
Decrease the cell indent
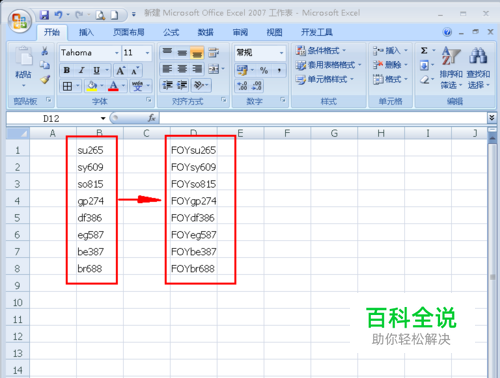167,85
